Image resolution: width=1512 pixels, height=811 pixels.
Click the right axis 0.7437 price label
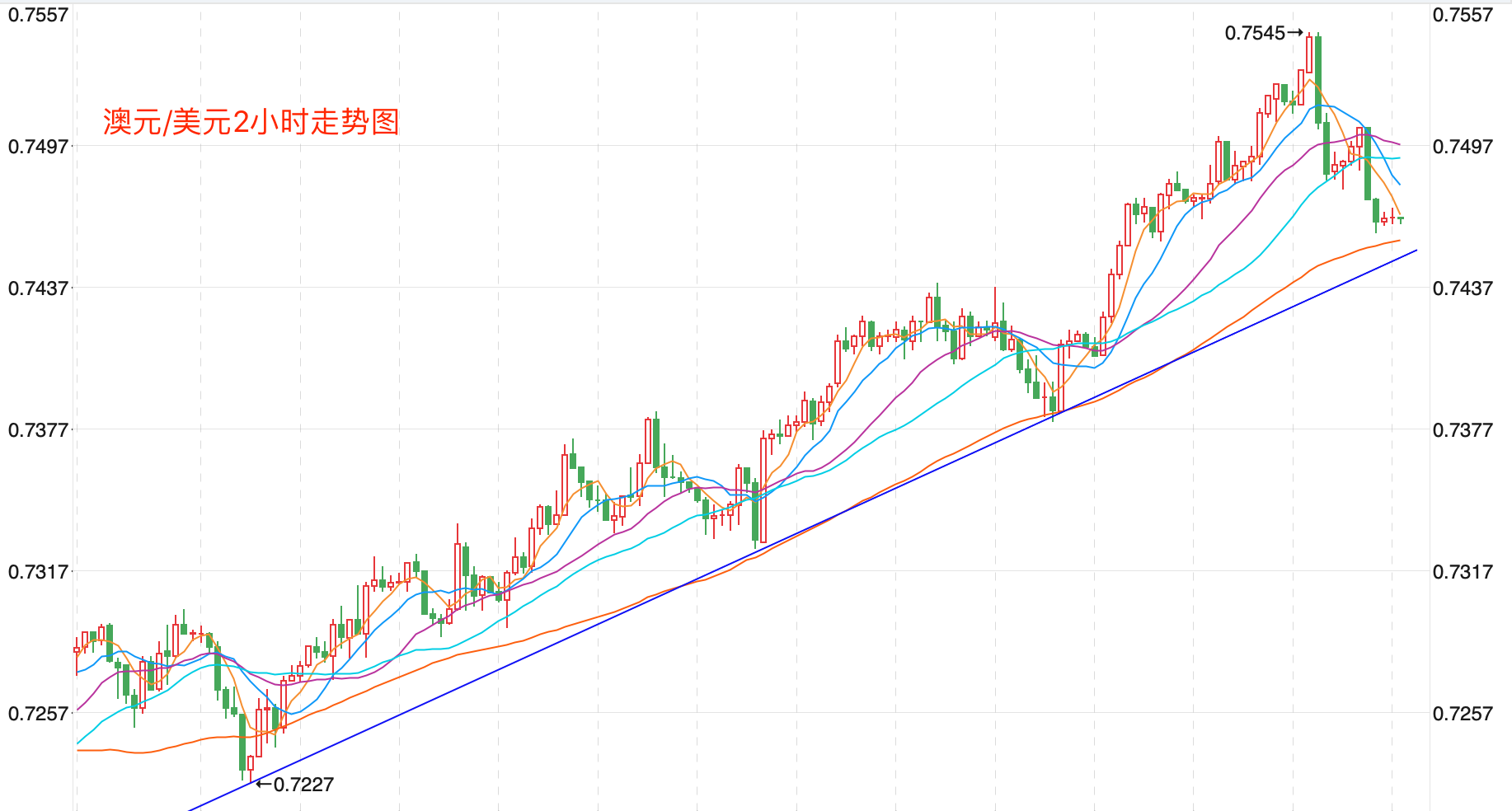coord(1463,288)
